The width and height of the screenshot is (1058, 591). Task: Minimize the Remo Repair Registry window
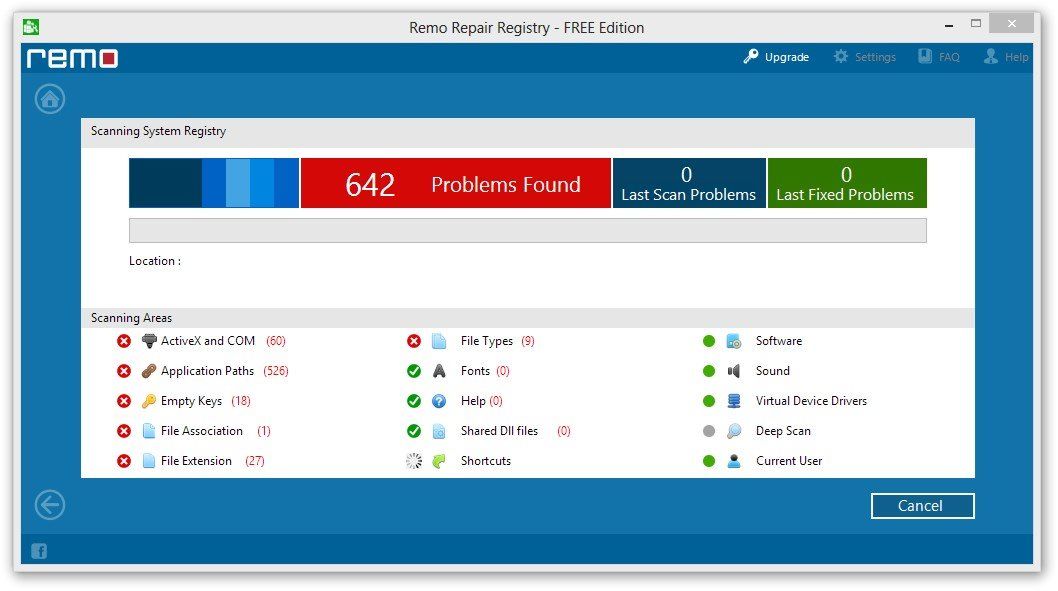[x=949, y=24]
